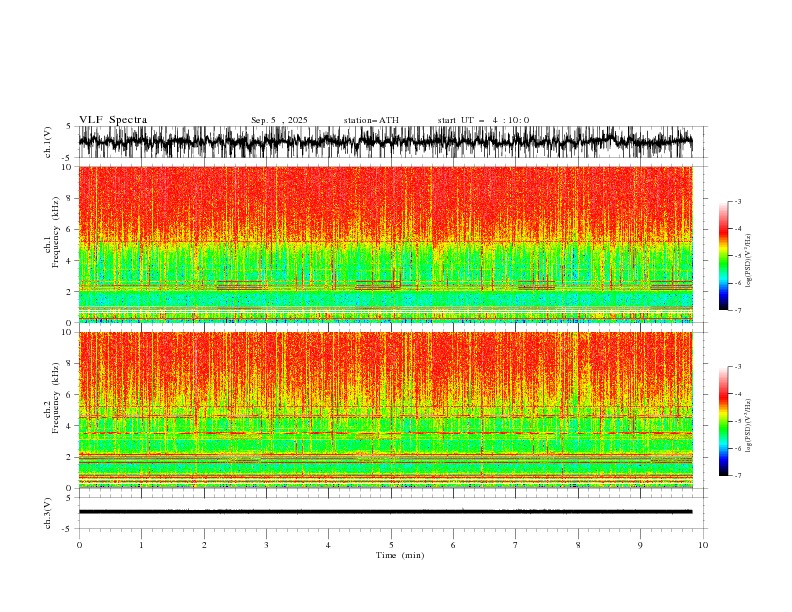Screen dimensions: 792x612
Task: Click the upper colorbar 'log(PSD)(V²/Hz)' label
Action: [x=748, y=261]
